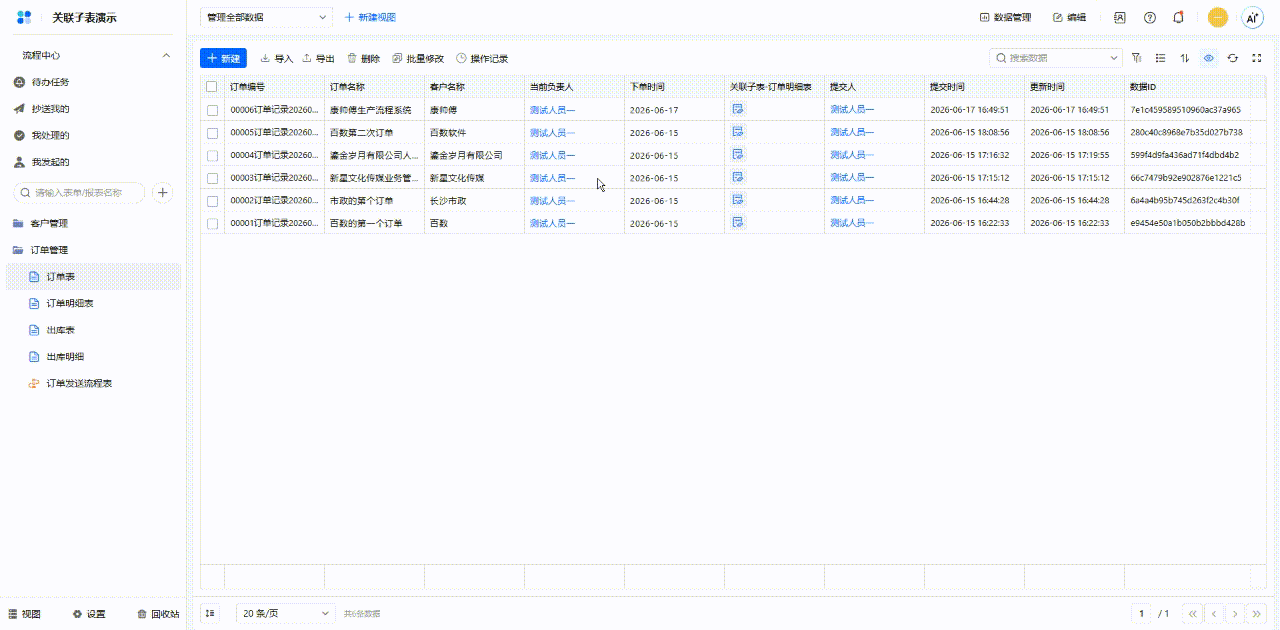Screen dimensions: 1280x630
Task: Check the row 00001订单记录 checkbox
Action: [x=212, y=223]
